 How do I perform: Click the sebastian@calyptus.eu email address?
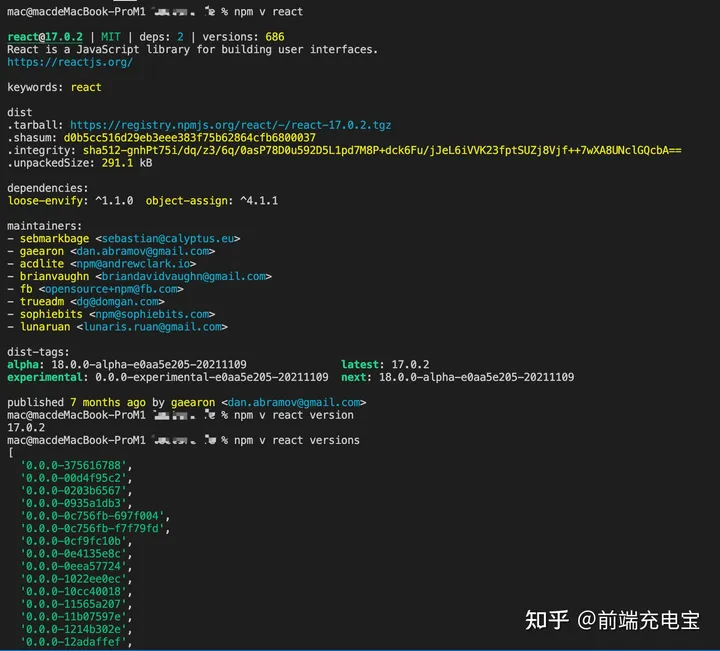tap(168, 239)
